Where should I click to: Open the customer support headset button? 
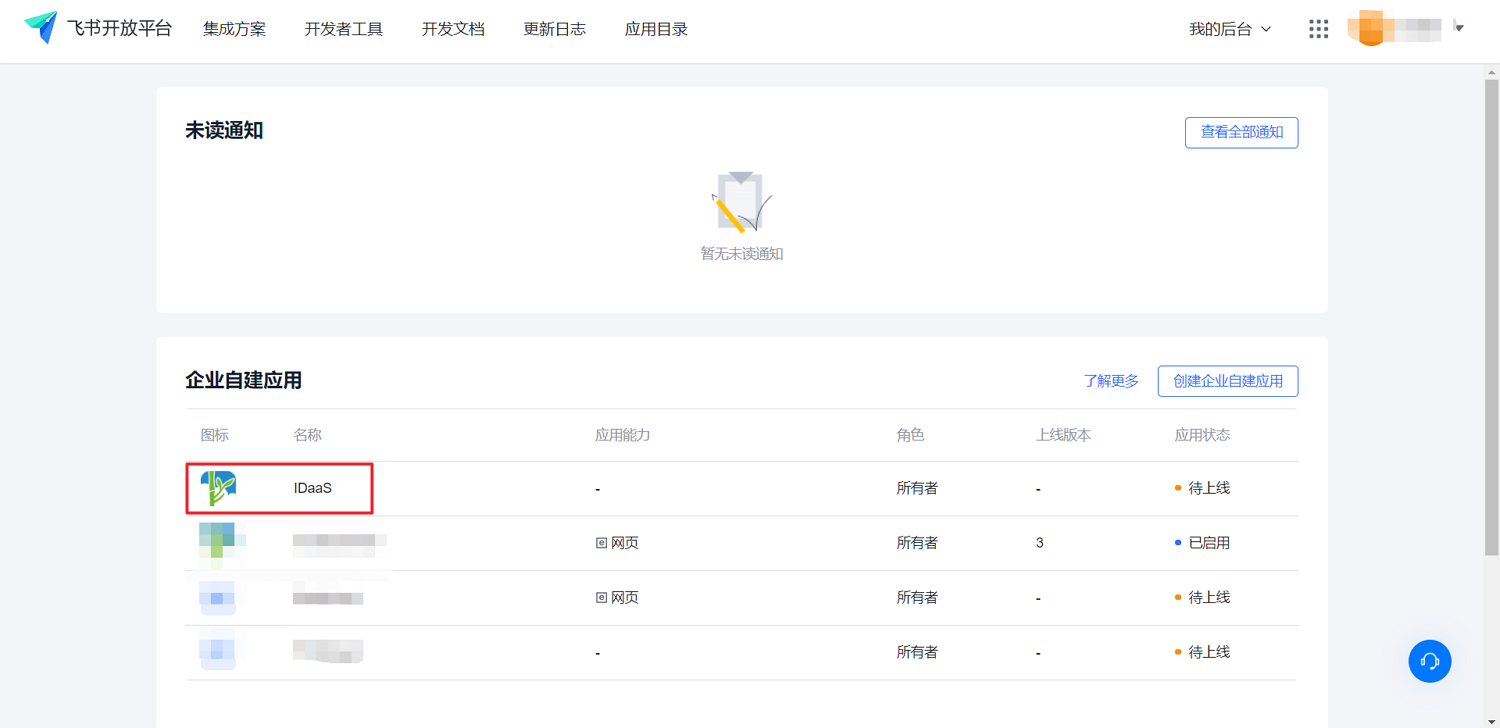1430,661
